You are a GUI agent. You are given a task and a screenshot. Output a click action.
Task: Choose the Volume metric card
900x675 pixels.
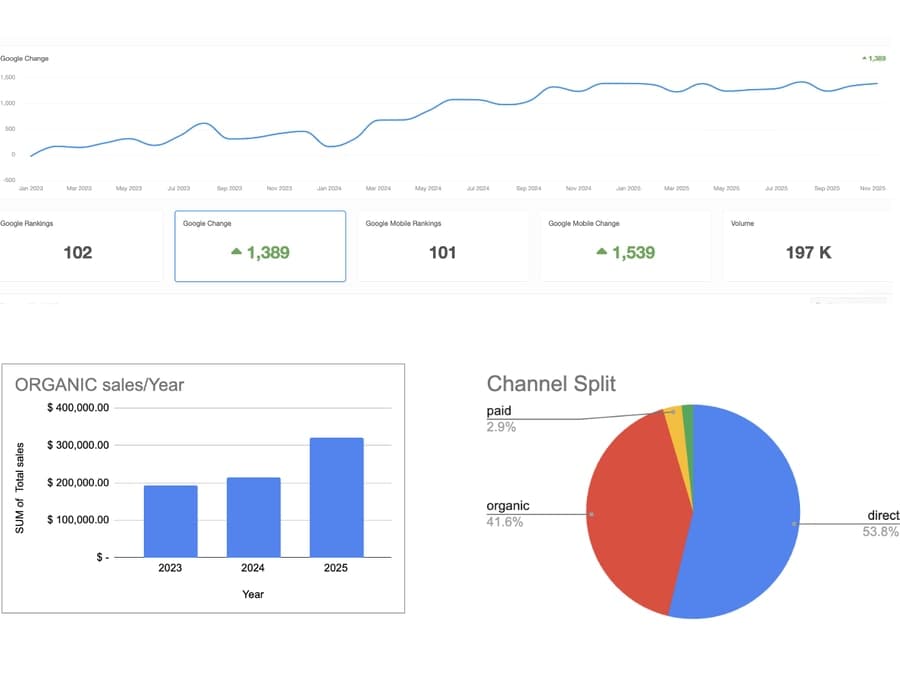tap(808, 246)
